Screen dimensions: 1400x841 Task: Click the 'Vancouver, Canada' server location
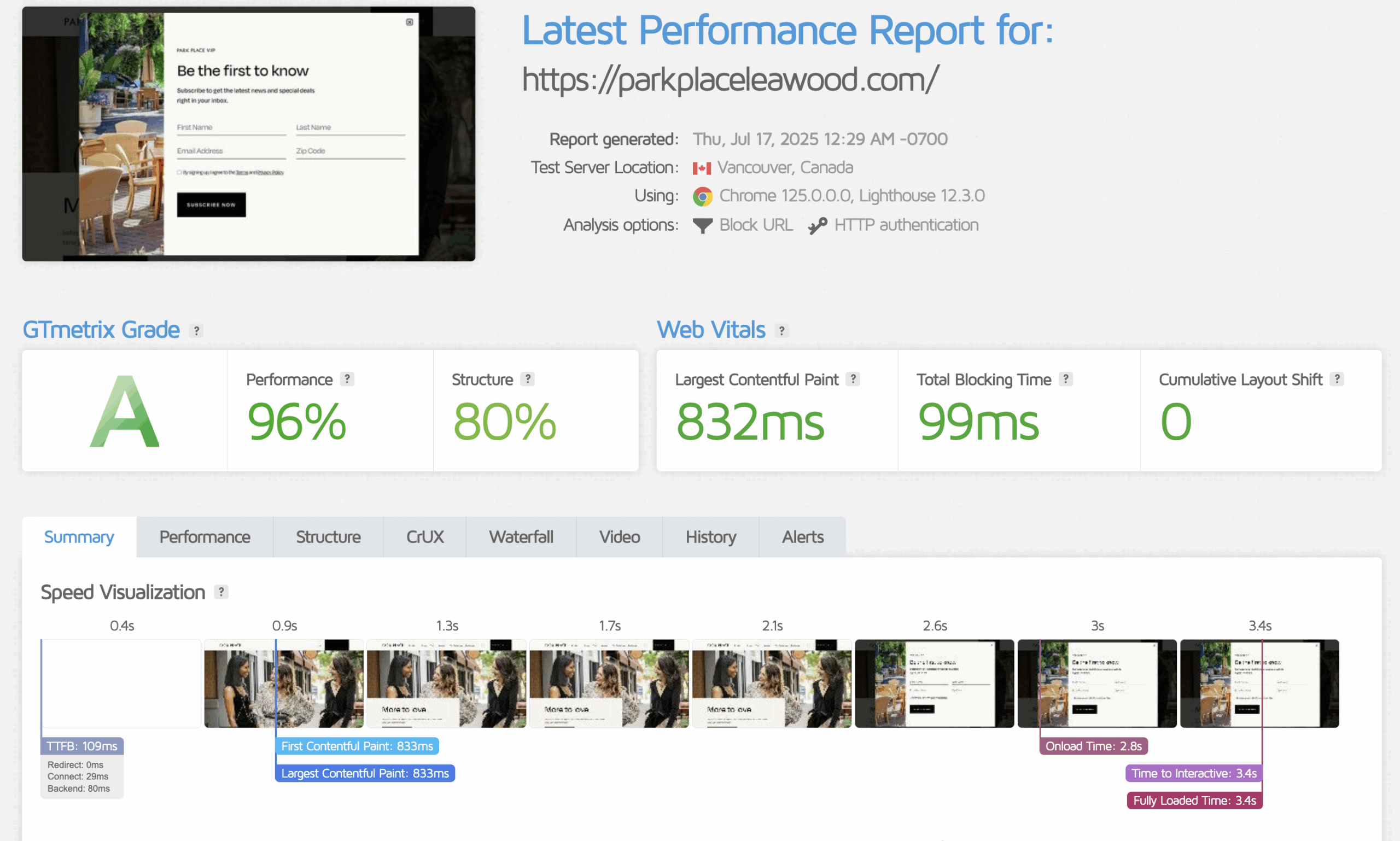[785, 168]
